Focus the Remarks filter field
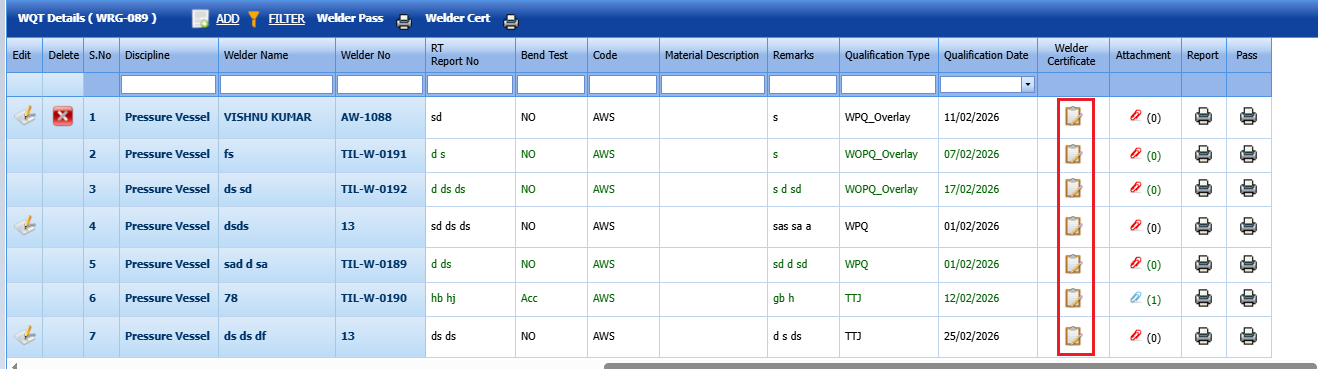This screenshot has width=1318, height=369. tap(803, 85)
